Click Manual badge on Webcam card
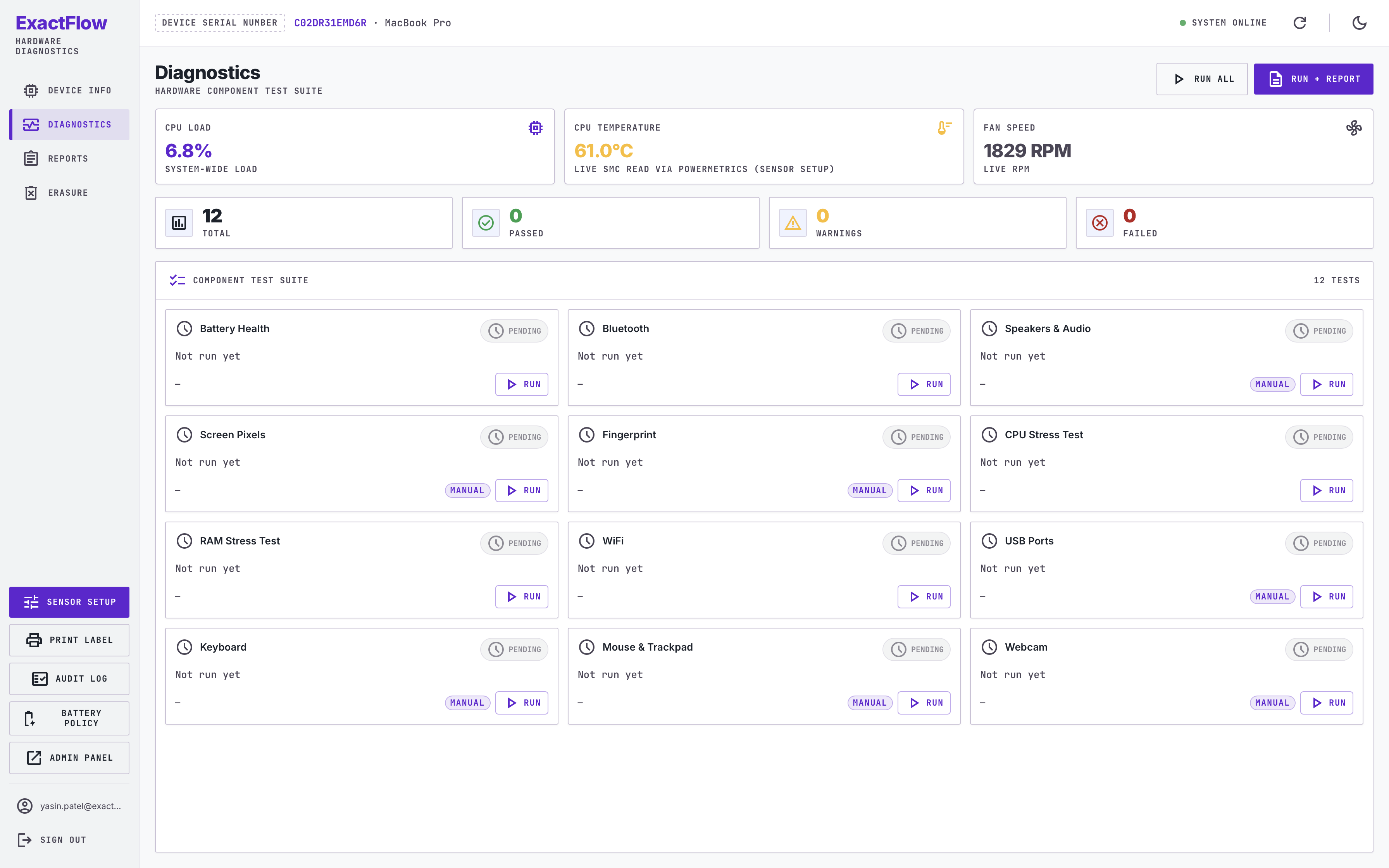Viewport: 1389px width, 868px height. click(1272, 703)
